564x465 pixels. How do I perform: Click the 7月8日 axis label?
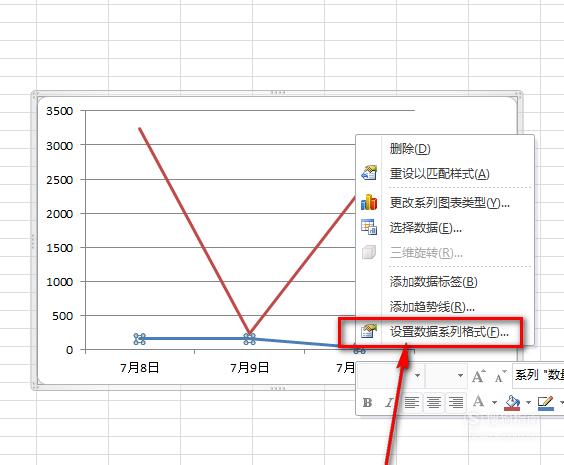tap(140, 368)
